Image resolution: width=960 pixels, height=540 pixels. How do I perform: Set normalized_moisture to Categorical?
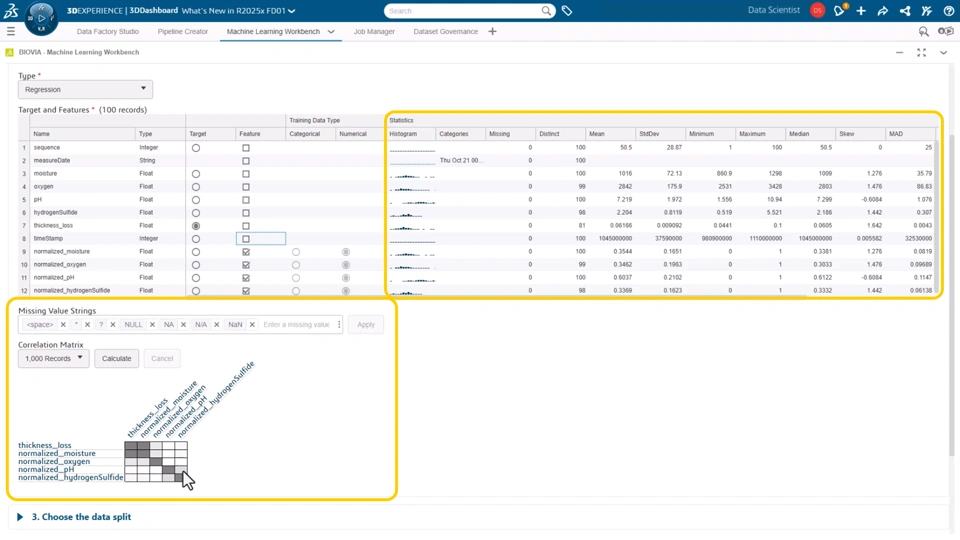(x=296, y=252)
